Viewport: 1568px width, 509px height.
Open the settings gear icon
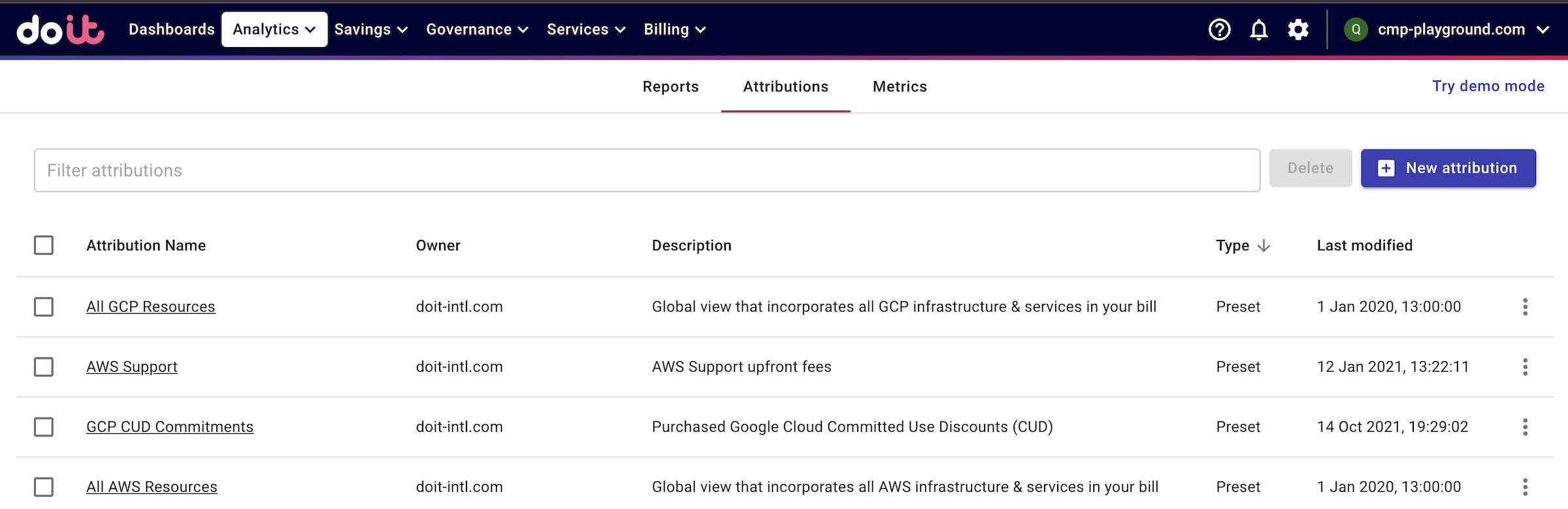[x=1298, y=29]
